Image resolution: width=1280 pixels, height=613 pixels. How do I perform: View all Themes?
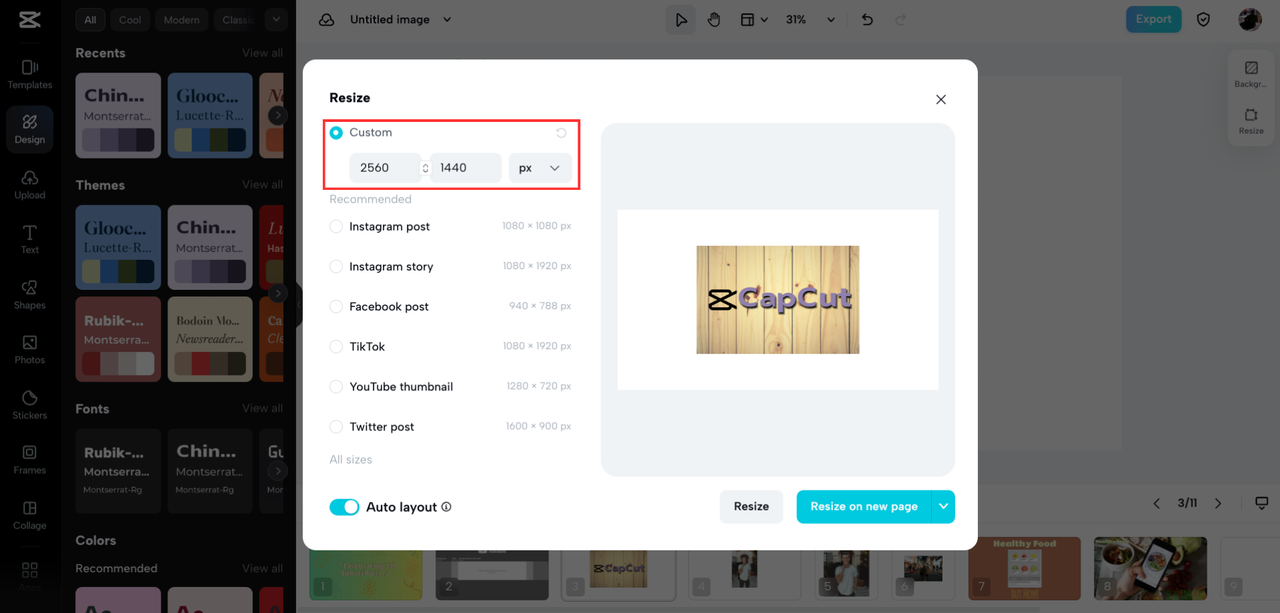pos(262,185)
